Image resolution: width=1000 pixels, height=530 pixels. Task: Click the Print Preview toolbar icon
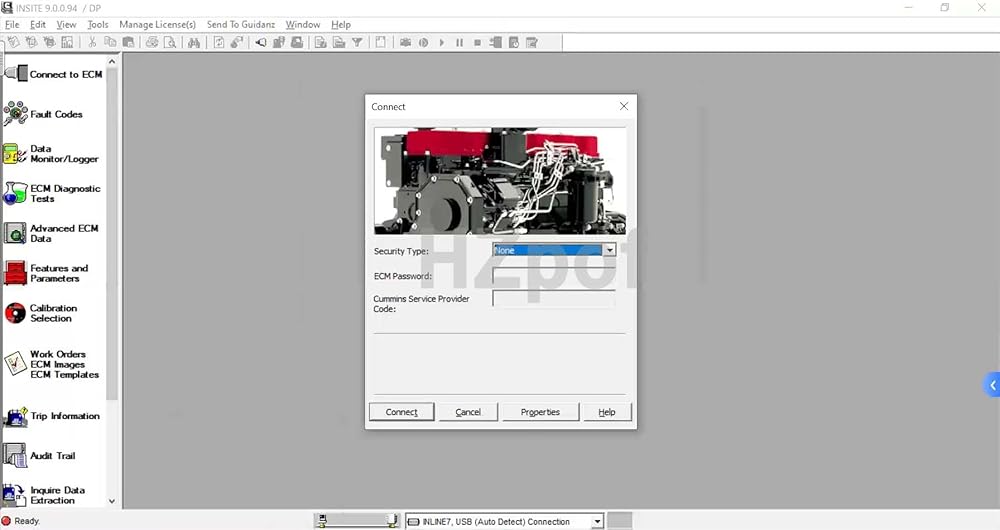coord(170,43)
